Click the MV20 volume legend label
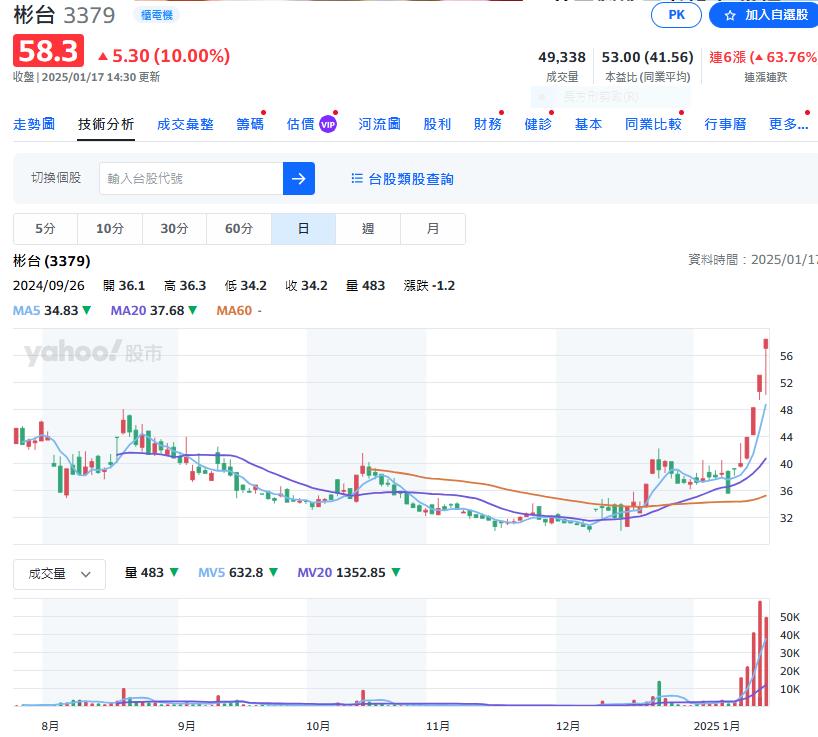 [315, 572]
